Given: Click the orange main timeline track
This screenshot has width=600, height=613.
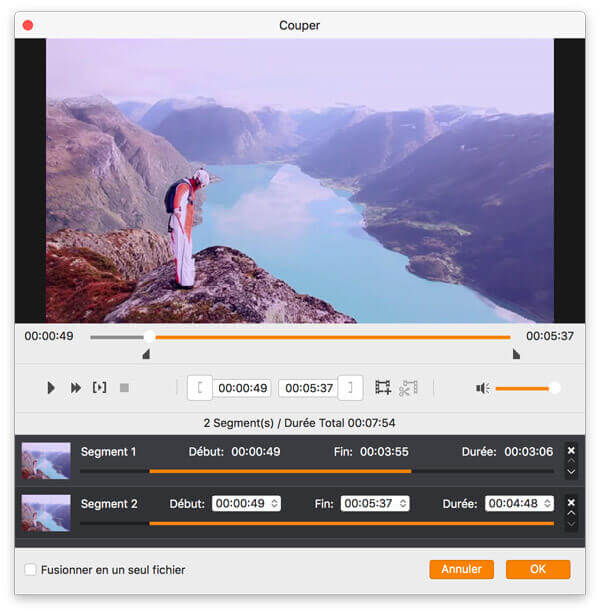Looking at the screenshot, I should click(x=332, y=337).
